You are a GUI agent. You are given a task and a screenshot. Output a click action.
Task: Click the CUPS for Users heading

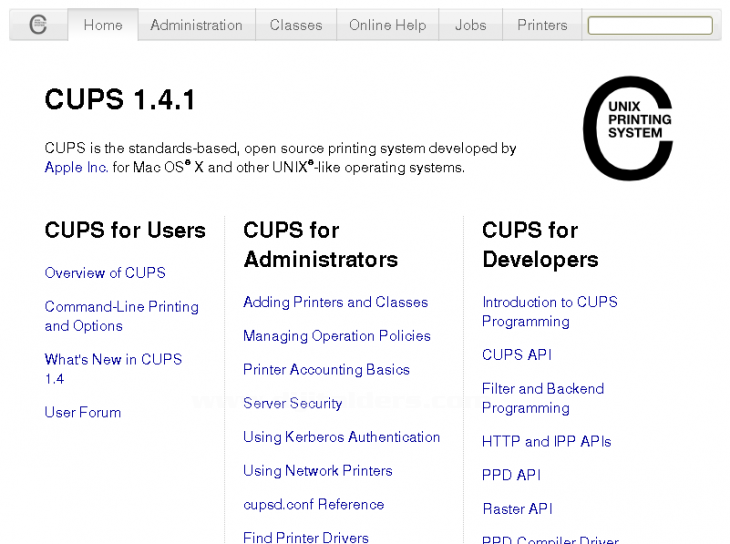[x=125, y=230]
